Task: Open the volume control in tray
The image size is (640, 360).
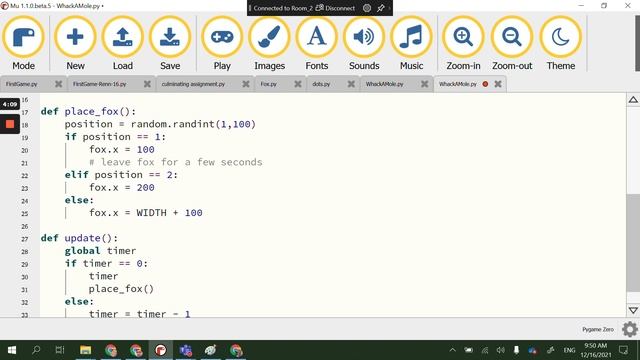Action: (x=500, y=350)
